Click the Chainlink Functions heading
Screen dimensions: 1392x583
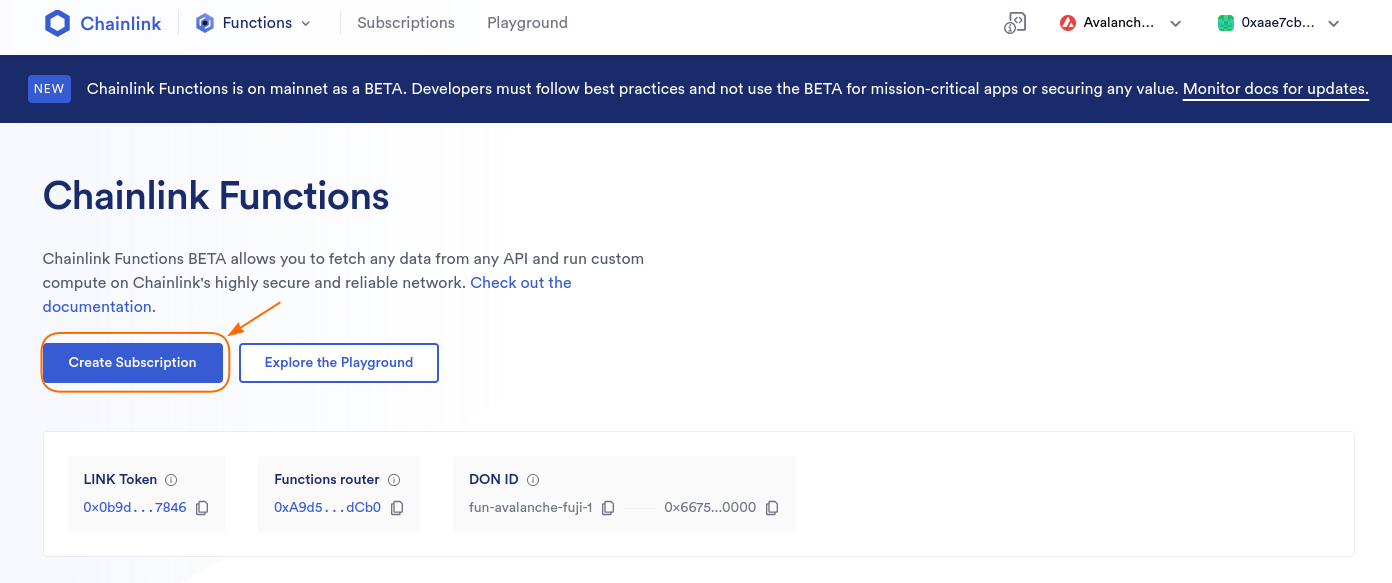point(216,196)
